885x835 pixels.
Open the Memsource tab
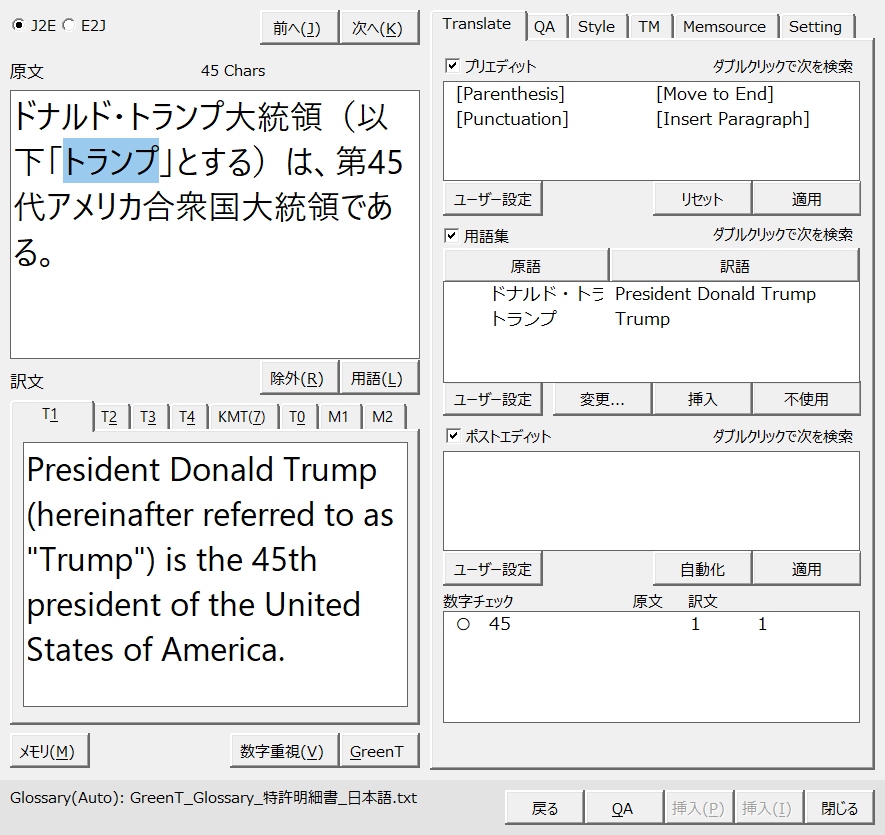pyautogui.click(x=724, y=27)
